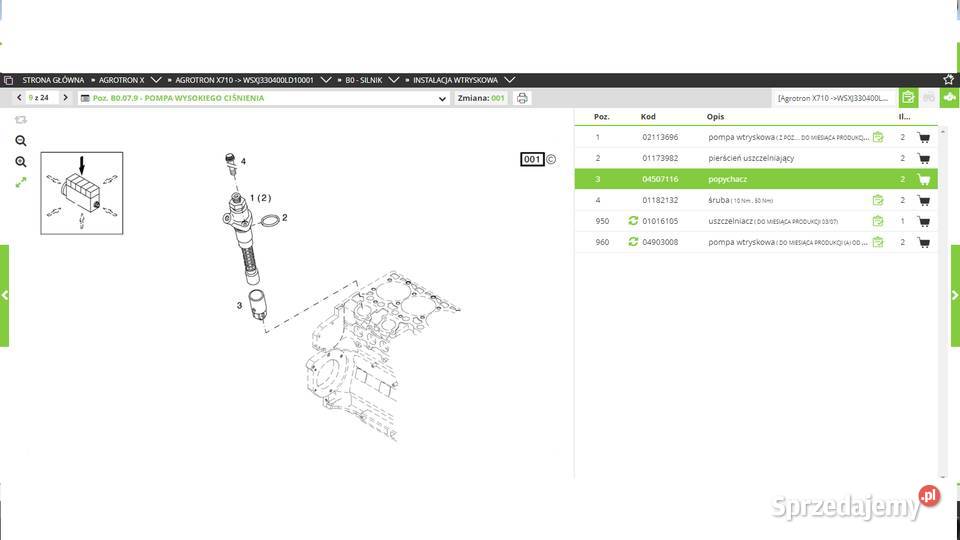Click replacement arrows icon for position 960

(633, 241)
